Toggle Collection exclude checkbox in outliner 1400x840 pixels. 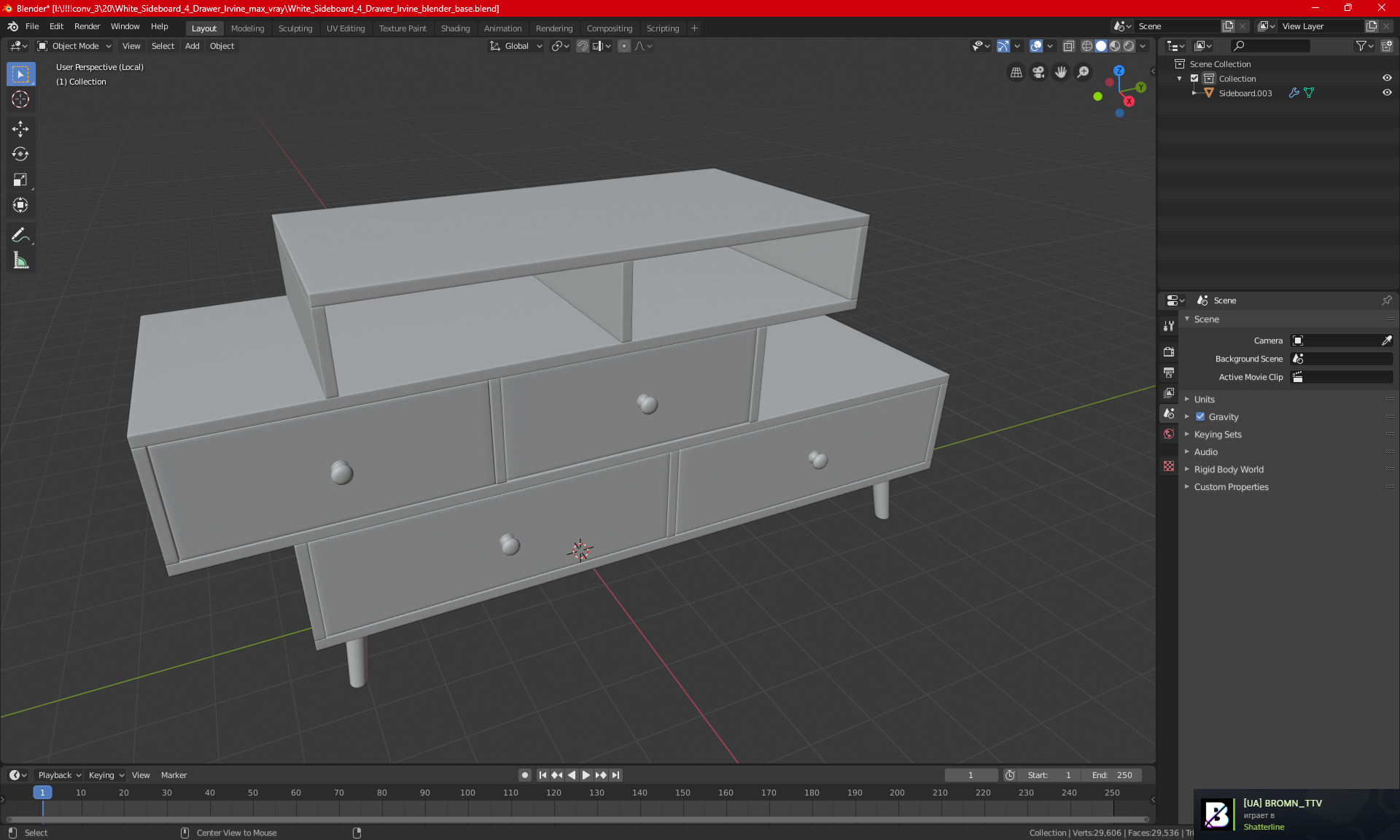point(1194,79)
